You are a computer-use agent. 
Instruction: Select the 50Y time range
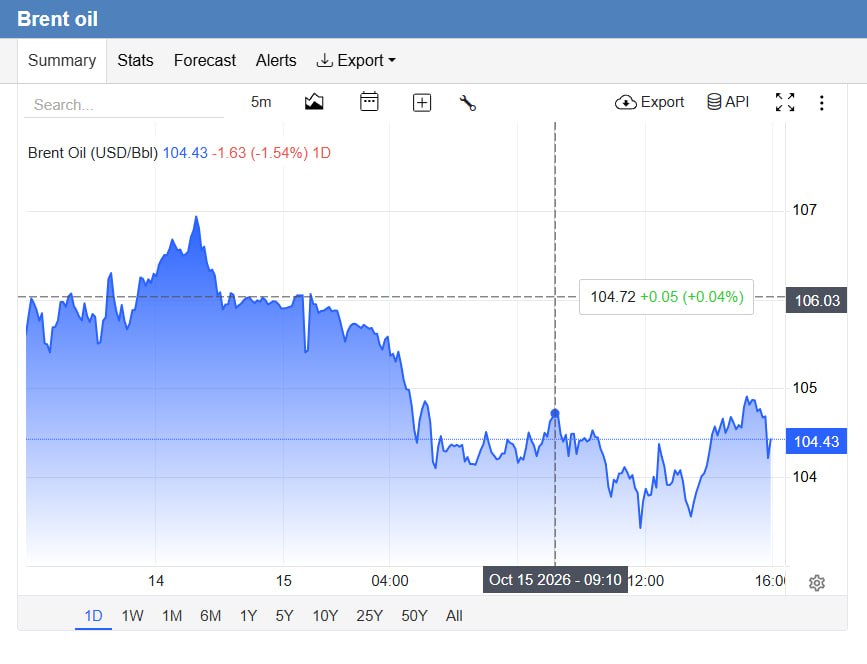coord(414,616)
